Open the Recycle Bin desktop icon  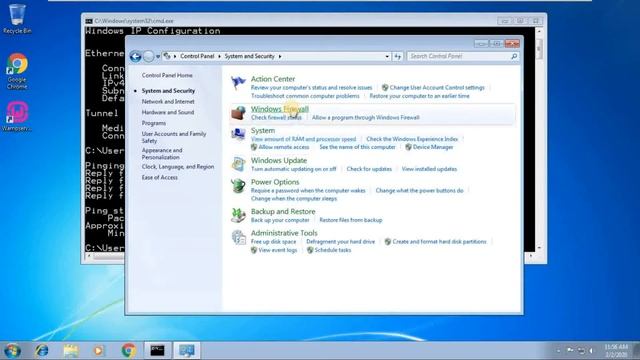click(17, 19)
